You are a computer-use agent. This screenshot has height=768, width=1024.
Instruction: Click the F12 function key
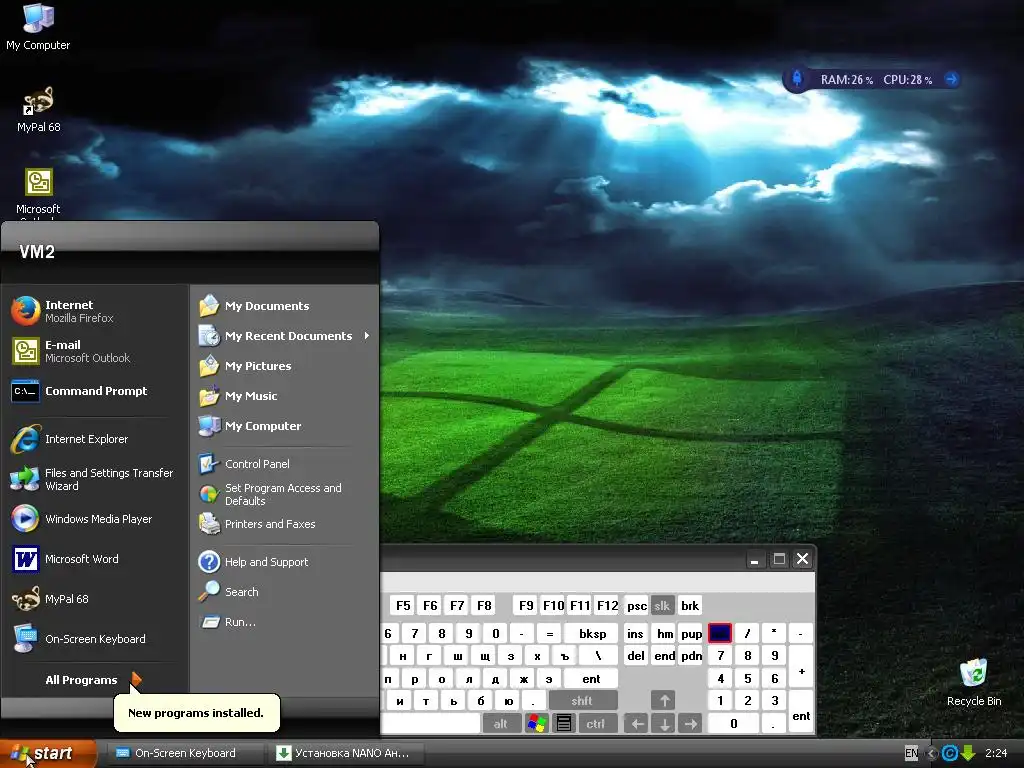[607, 605]
